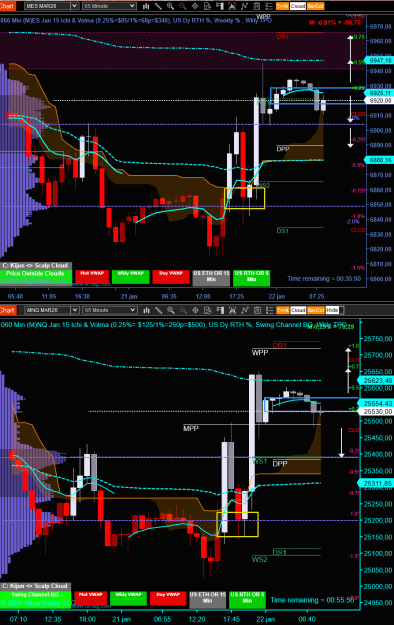Open drawing tools pencil in MES chart toolbar

click(x=158, y=6)
